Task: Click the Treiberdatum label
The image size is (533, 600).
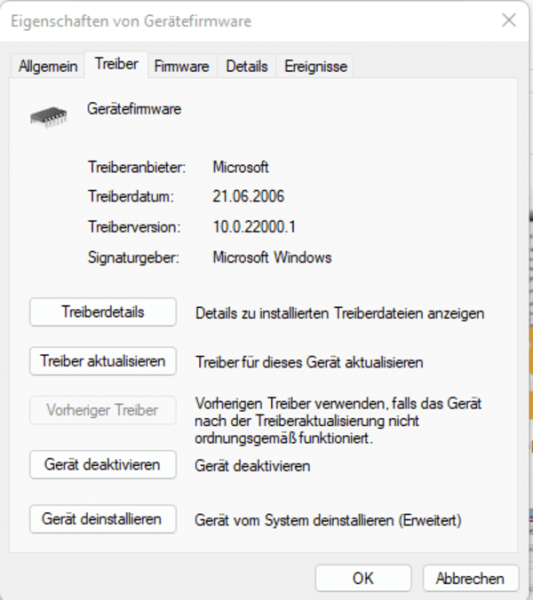Action: (x=131, y=196)
